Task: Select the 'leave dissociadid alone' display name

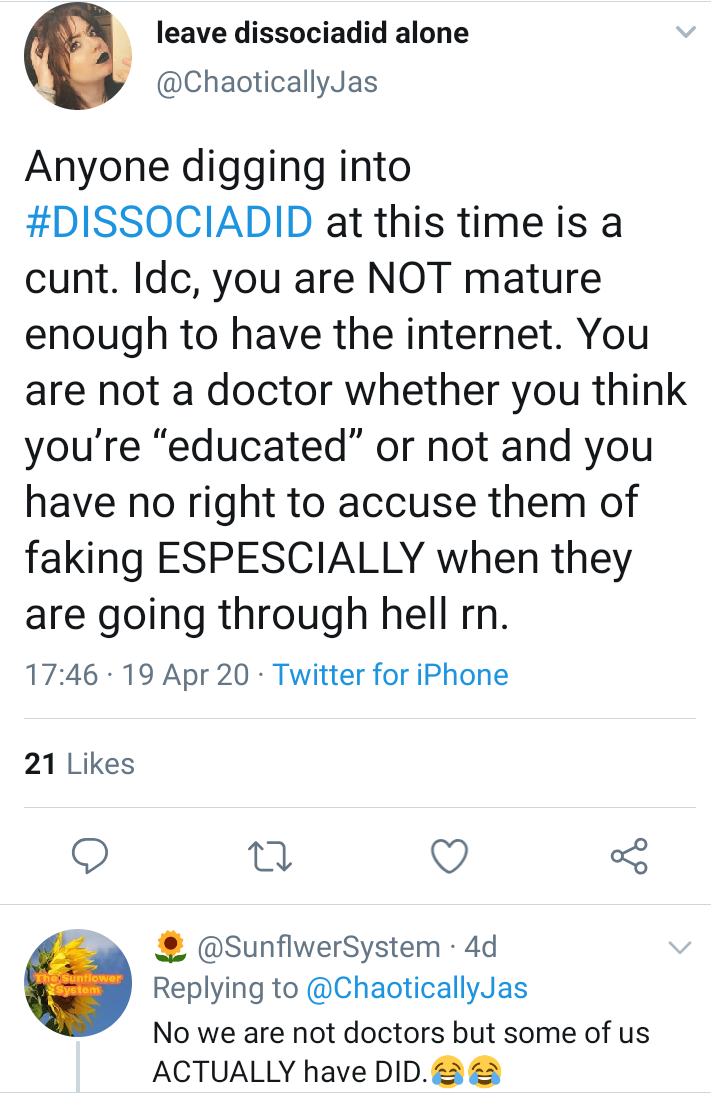Action: 313,33
